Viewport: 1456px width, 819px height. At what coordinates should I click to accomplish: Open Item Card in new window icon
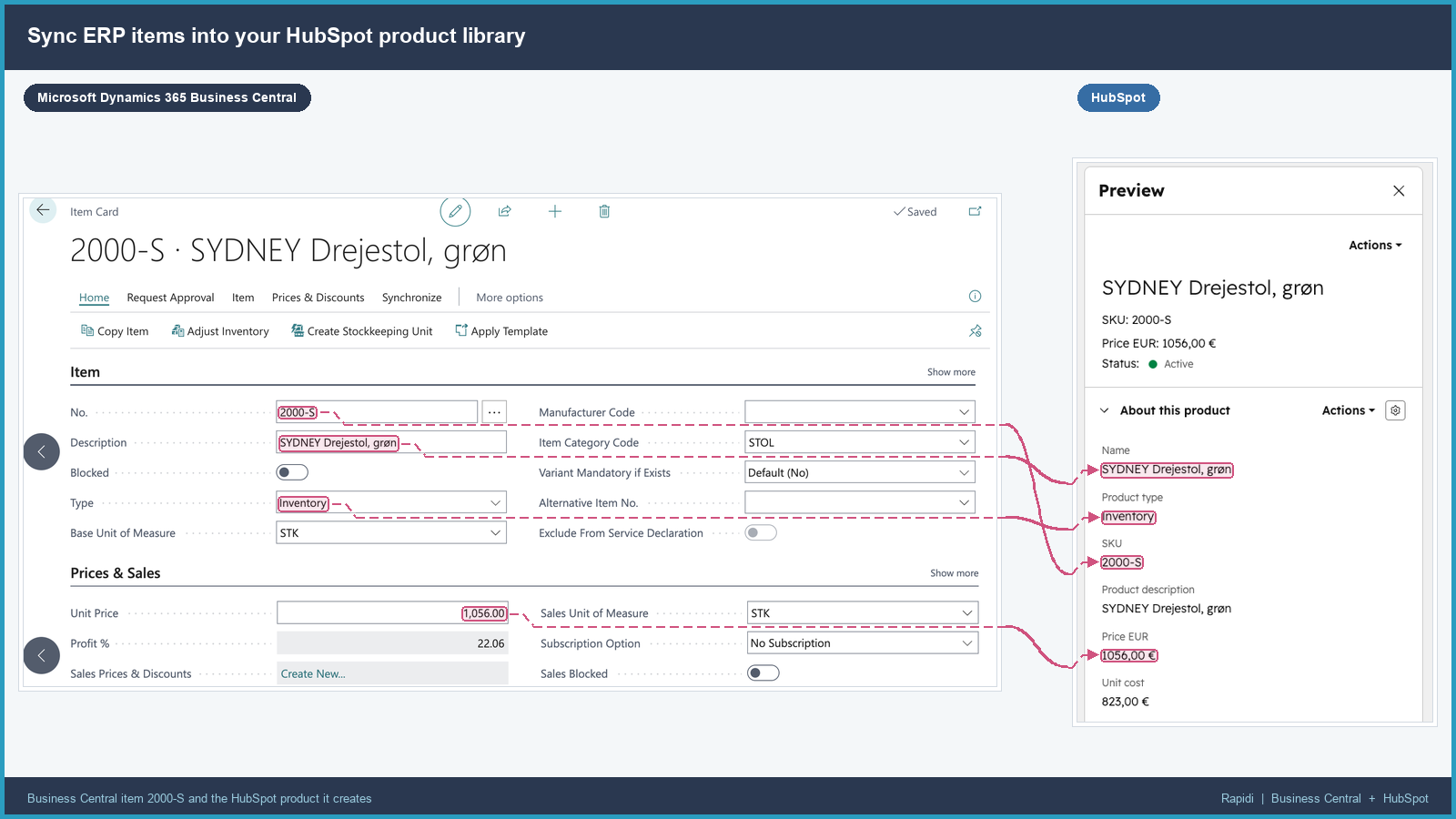pyautogui.click(x=975, y=211)
